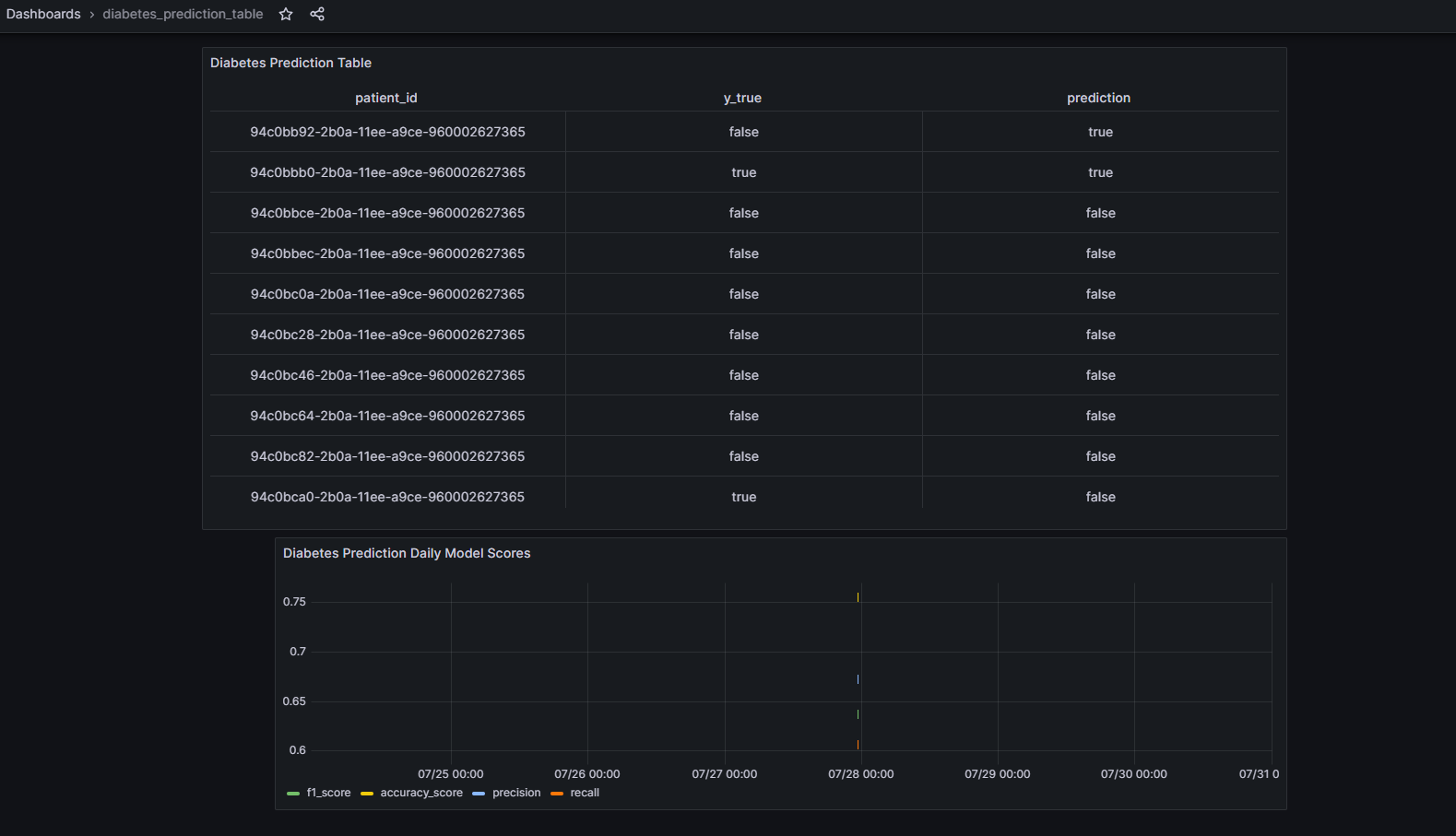Sort by y_true column header
This screenshot has height=836, width=1456.
pos(742,98)
